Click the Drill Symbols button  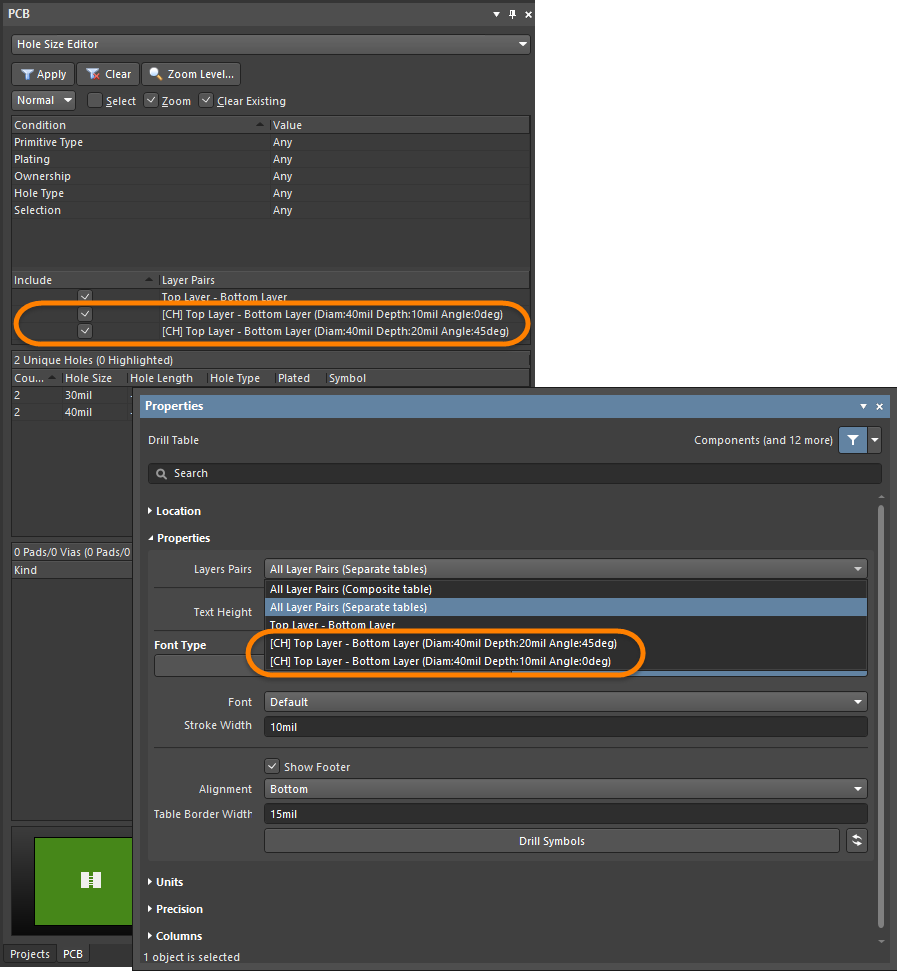[x=551, y=841]
